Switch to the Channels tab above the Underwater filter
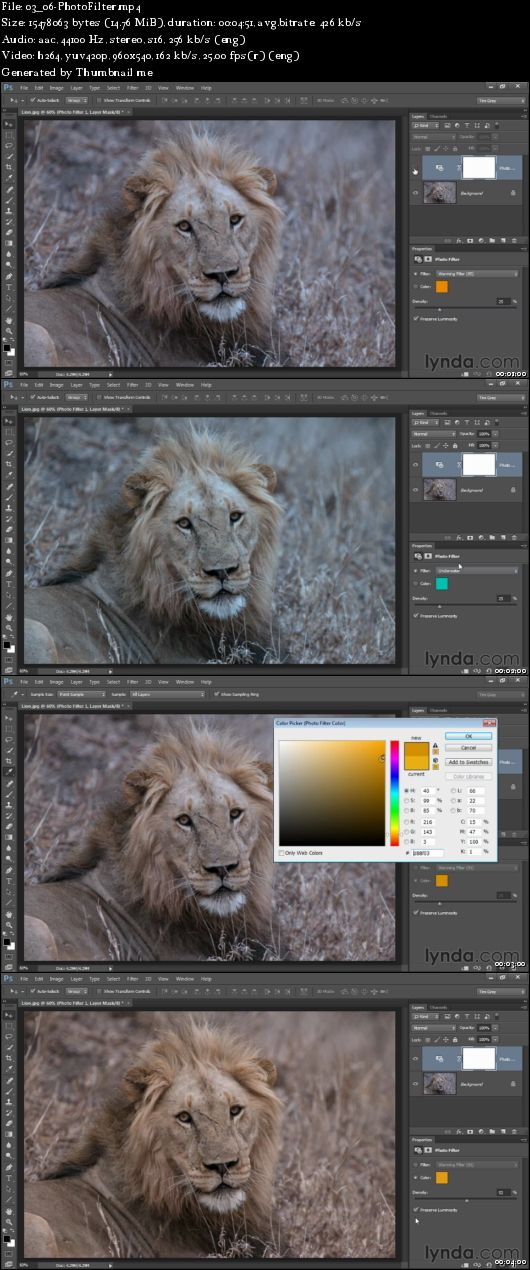 (x=439, y=413)
